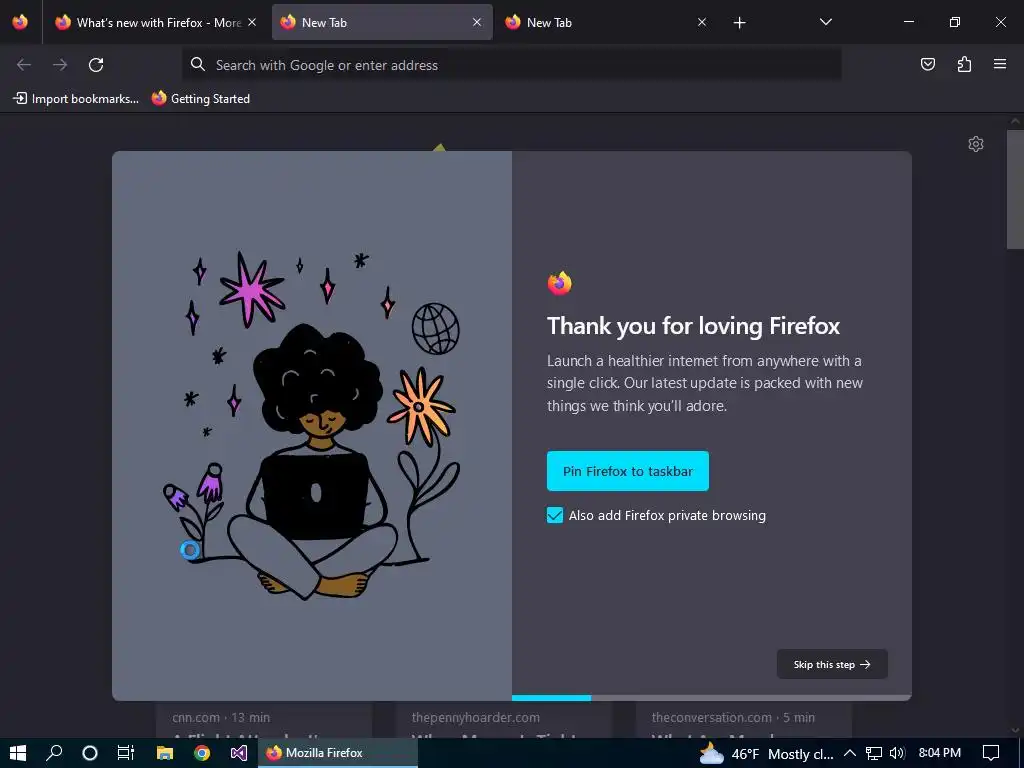This screenshot has width=1024, height=768.
Task: Open the notification action center icon
Action: pos(991,753)
